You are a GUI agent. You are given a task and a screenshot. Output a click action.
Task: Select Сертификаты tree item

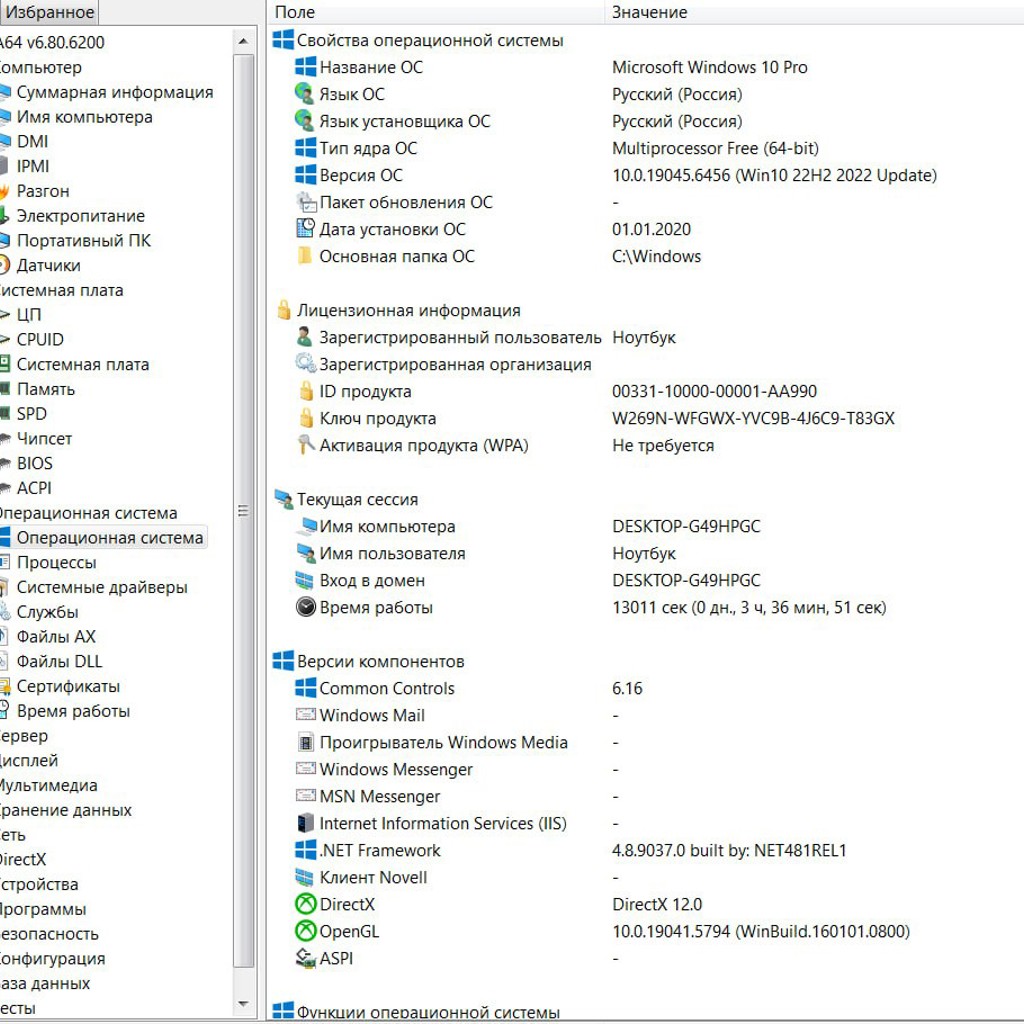coord(68,686)
